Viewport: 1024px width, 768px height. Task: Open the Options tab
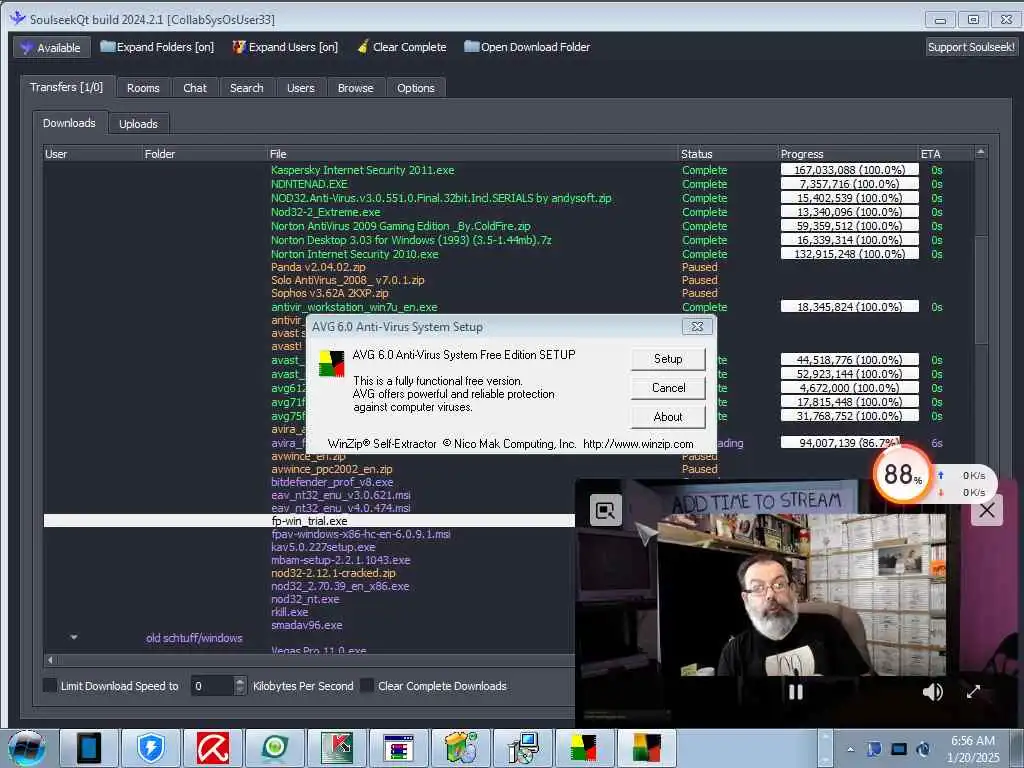coord(415,88)
